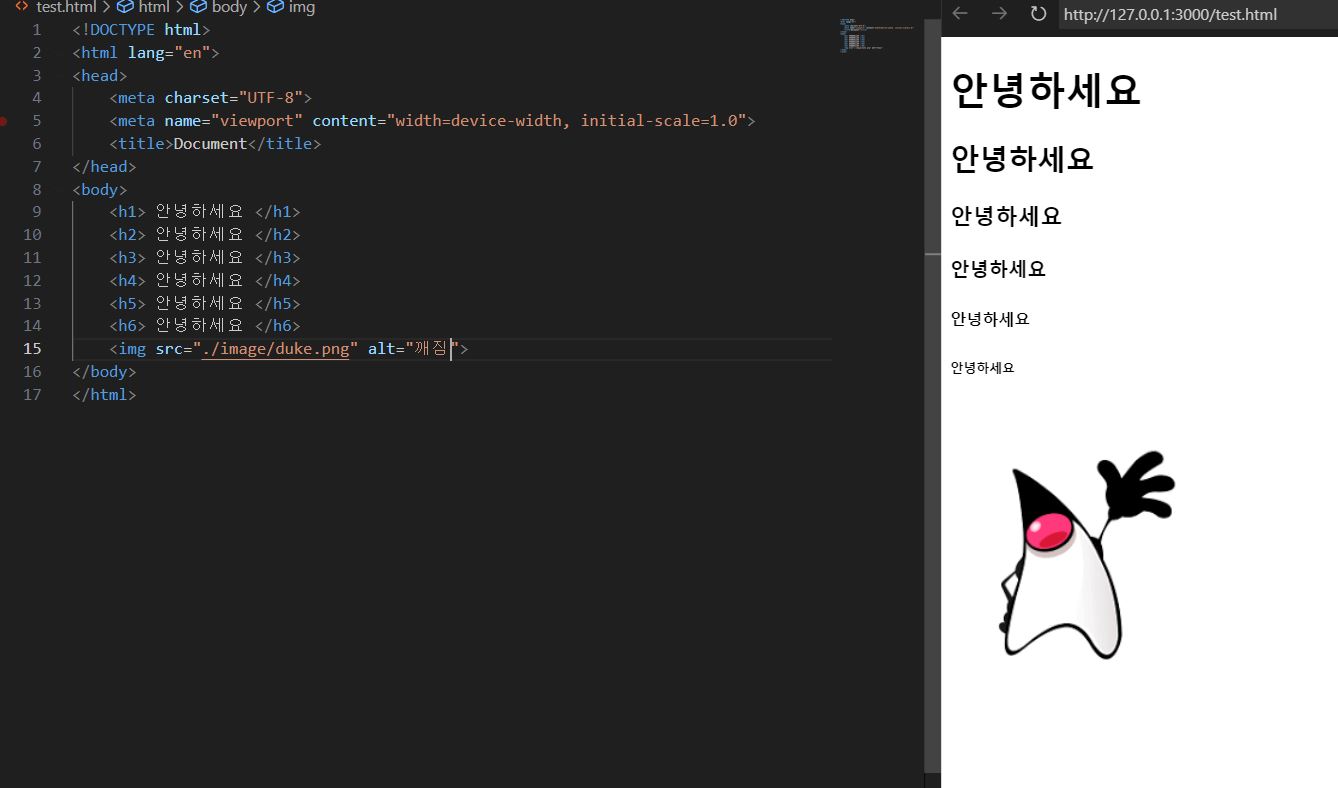Open the ./image/duke.png path link
This screenshot has height=788, width=1338.
275,349
